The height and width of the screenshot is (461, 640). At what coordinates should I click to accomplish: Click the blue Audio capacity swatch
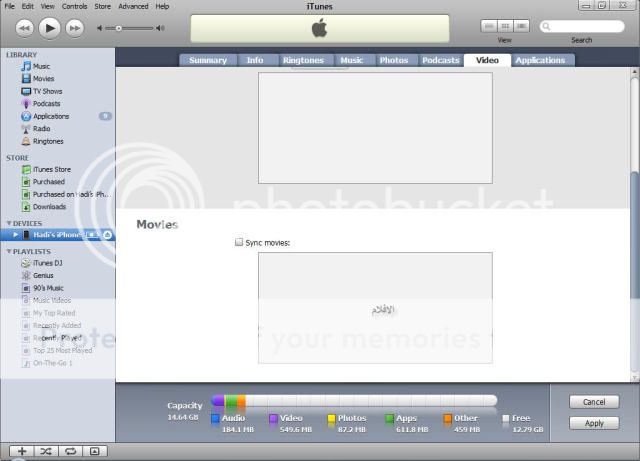216,419
